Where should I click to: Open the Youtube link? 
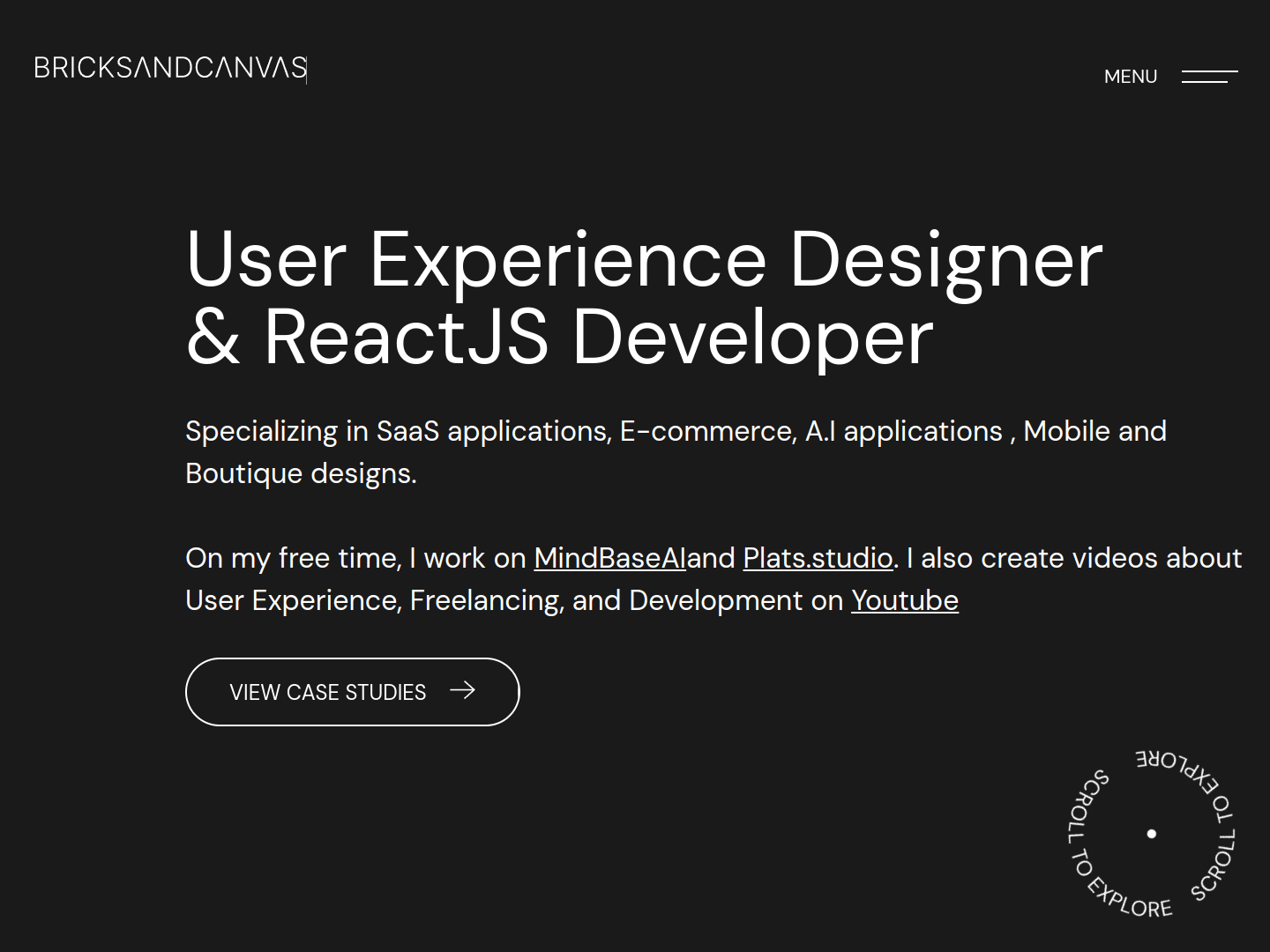click(904, 600)
